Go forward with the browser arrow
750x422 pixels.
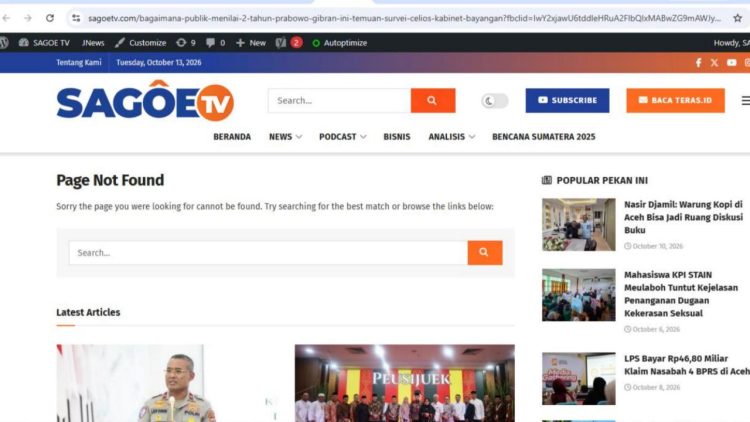[28, 18]
